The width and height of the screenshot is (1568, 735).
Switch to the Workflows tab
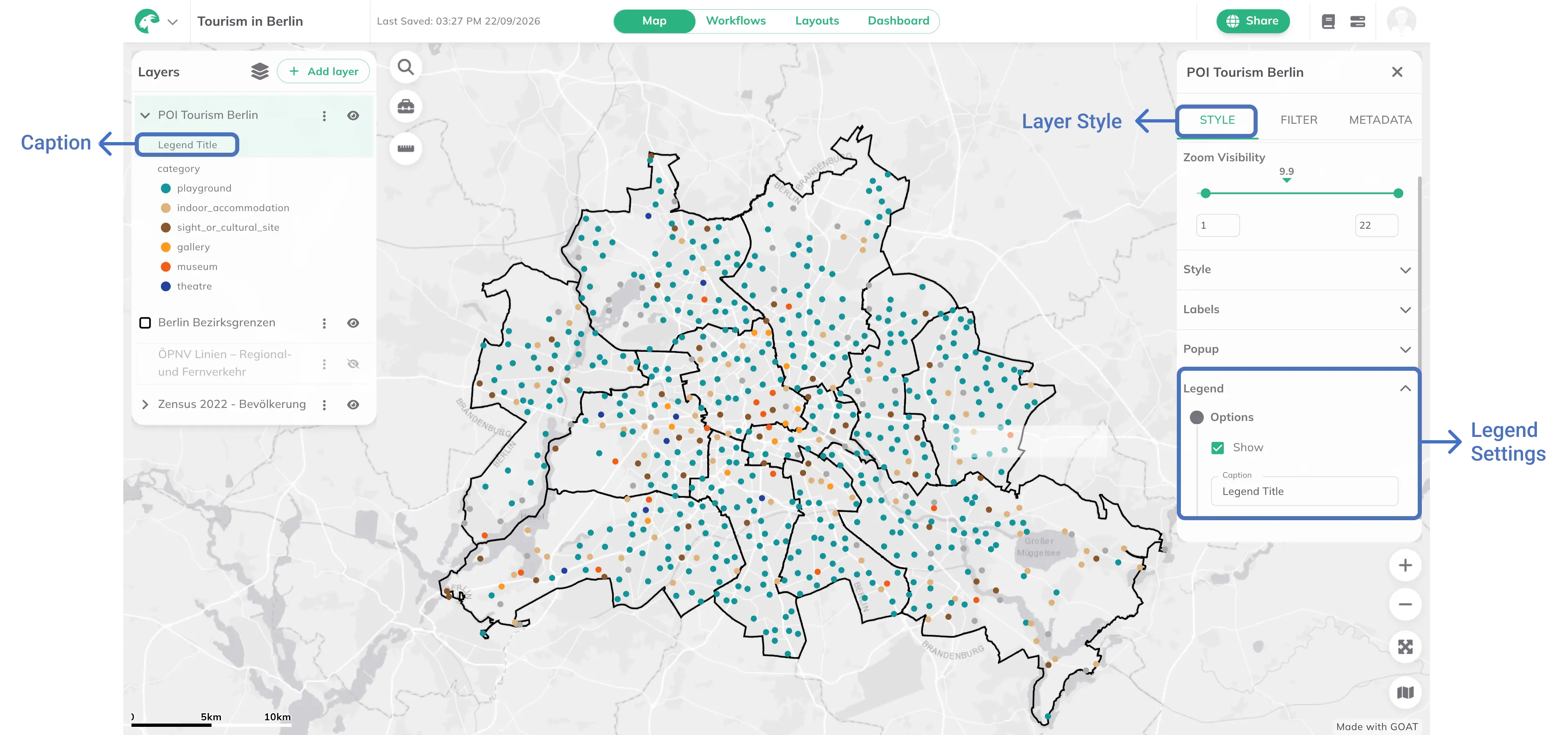(x=736, y=21)
